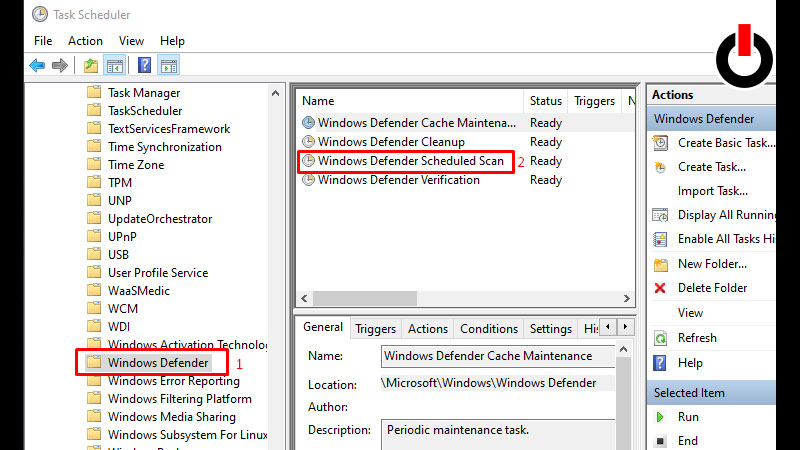This screenshot has width=800, height=450.
Task: Click the Task Scheduler title bar clock icon
Action: [x=39, y=14]
